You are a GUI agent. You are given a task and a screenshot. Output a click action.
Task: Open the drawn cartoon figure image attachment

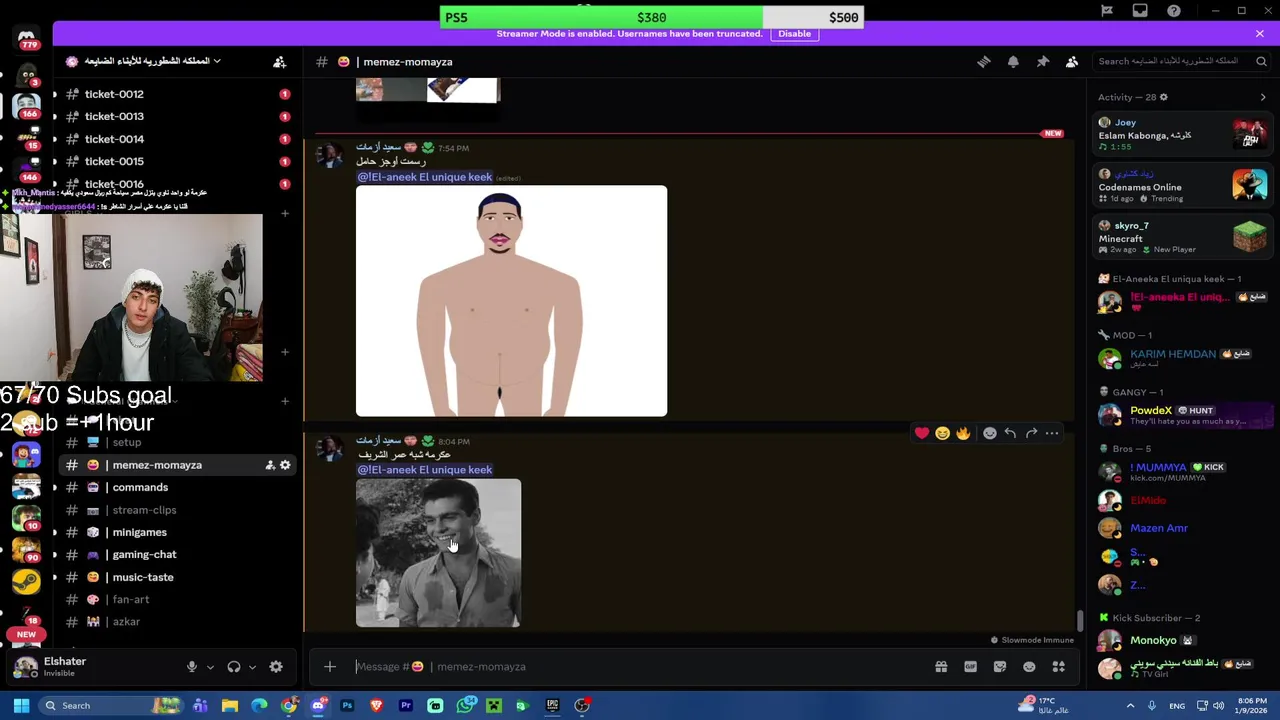click(511, 301)
